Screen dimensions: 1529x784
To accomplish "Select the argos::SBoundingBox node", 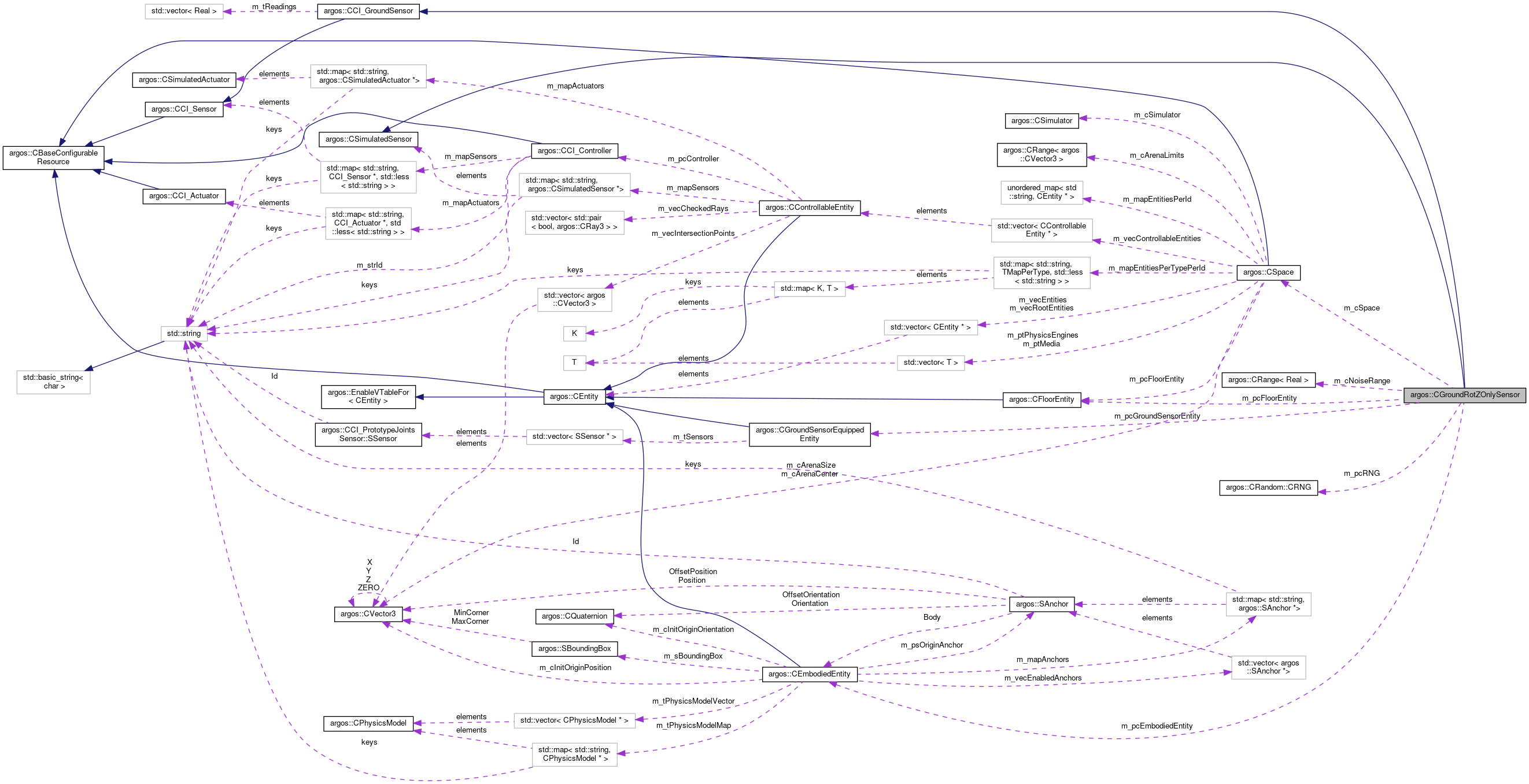I will (575, 649).
